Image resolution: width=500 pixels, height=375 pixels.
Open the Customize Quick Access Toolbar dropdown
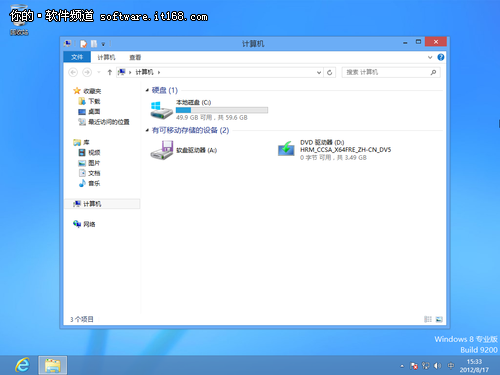103,44
